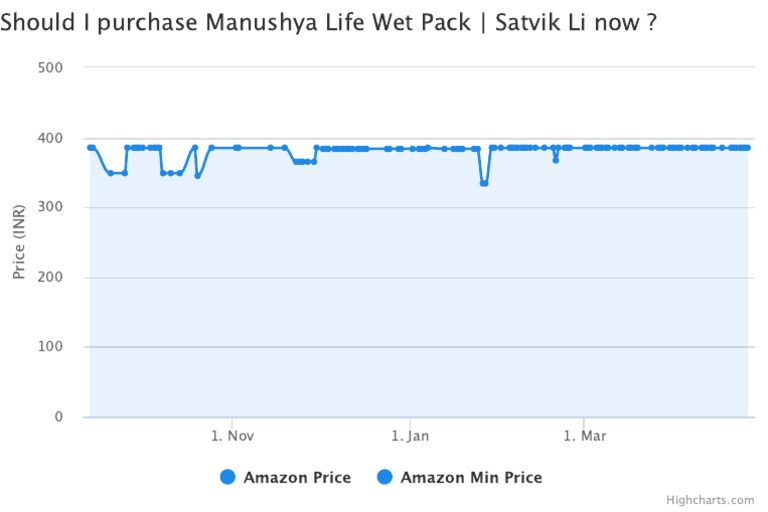Open the Highcharts.com credits link

[x=710, y=500]
